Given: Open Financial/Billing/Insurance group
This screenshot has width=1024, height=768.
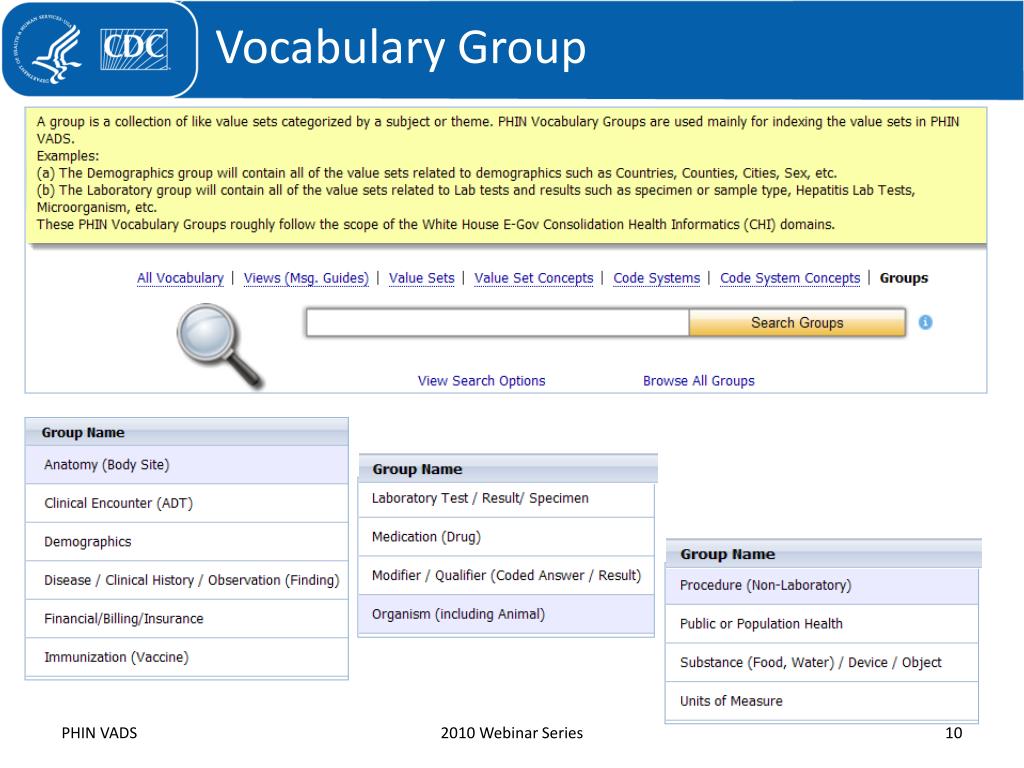Looking at the screenshot, I should pos(187,619).
